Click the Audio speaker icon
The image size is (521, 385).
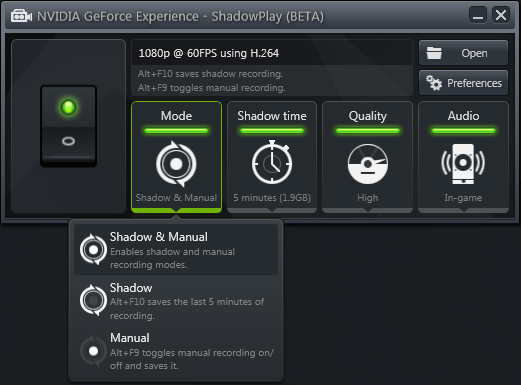pyautogui.click(x=463, y=164)
